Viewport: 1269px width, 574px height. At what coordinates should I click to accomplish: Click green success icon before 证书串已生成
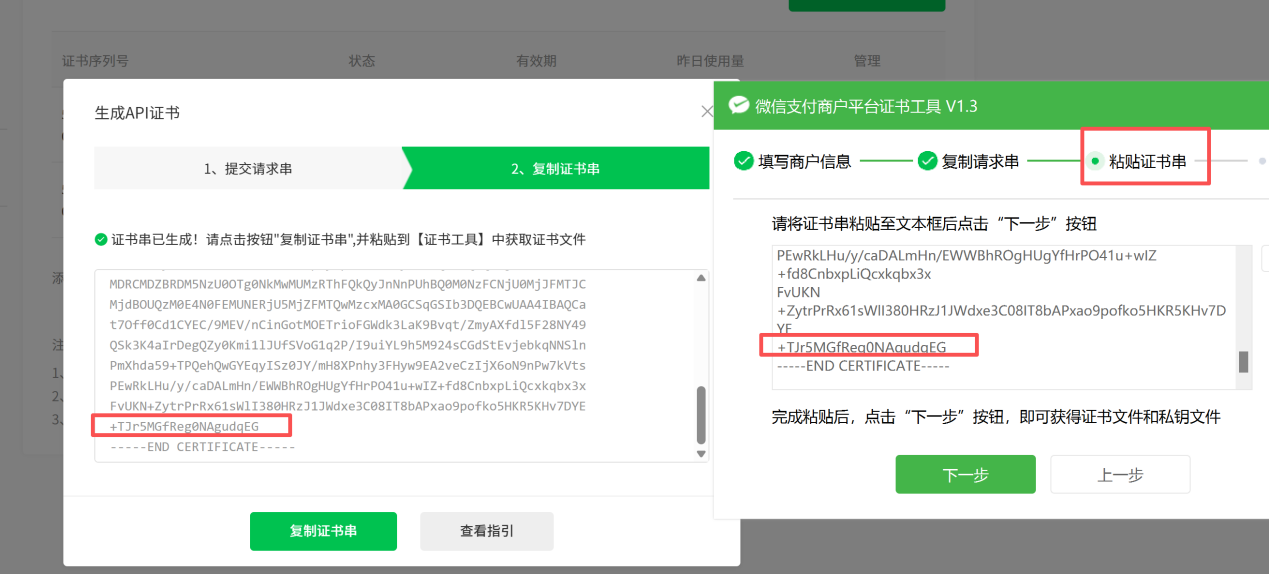coord(100,240)
